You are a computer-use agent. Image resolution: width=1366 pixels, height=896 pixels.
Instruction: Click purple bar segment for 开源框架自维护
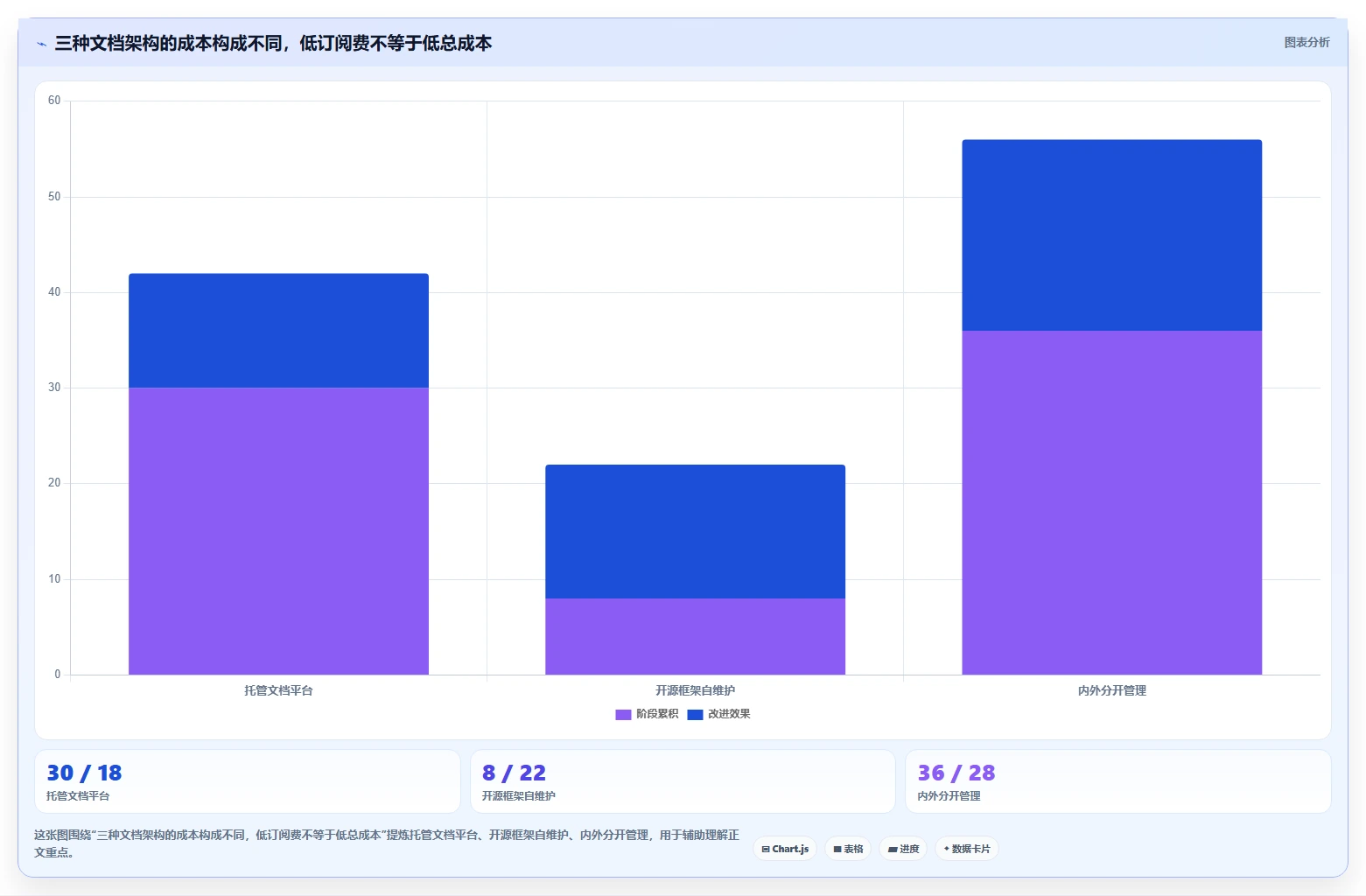click(x=695, y=636)
